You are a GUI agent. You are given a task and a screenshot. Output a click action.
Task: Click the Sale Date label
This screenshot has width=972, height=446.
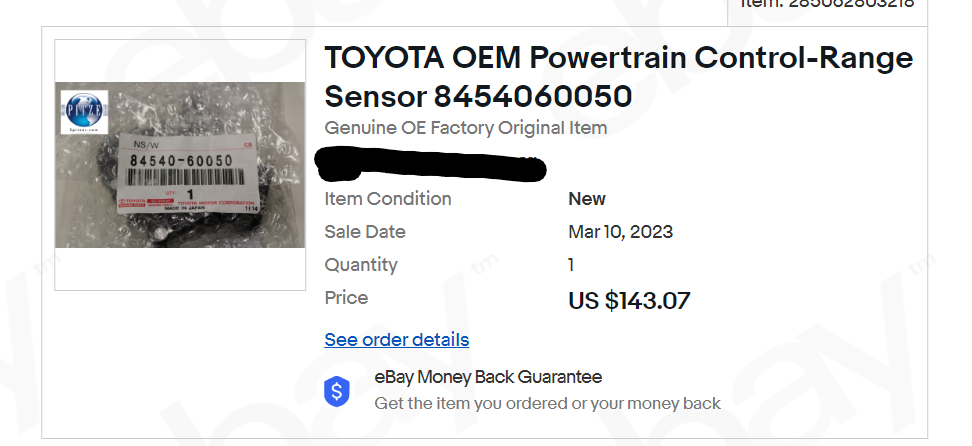tap(365, 232)
